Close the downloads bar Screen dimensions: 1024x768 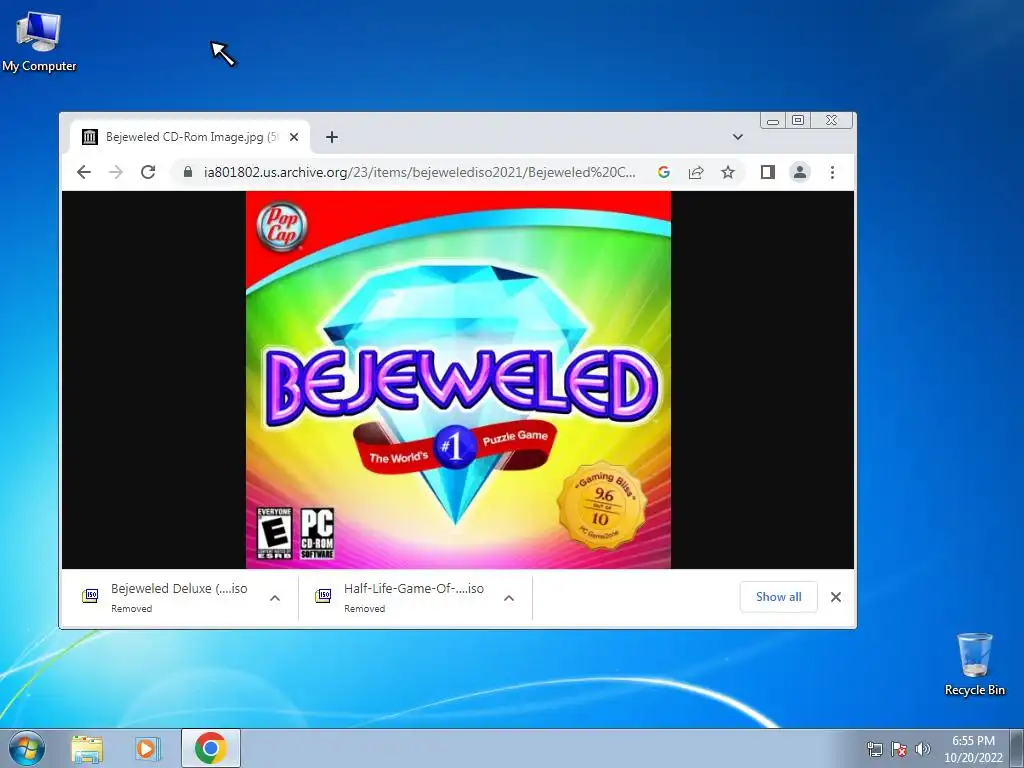[x=835, y=597]
